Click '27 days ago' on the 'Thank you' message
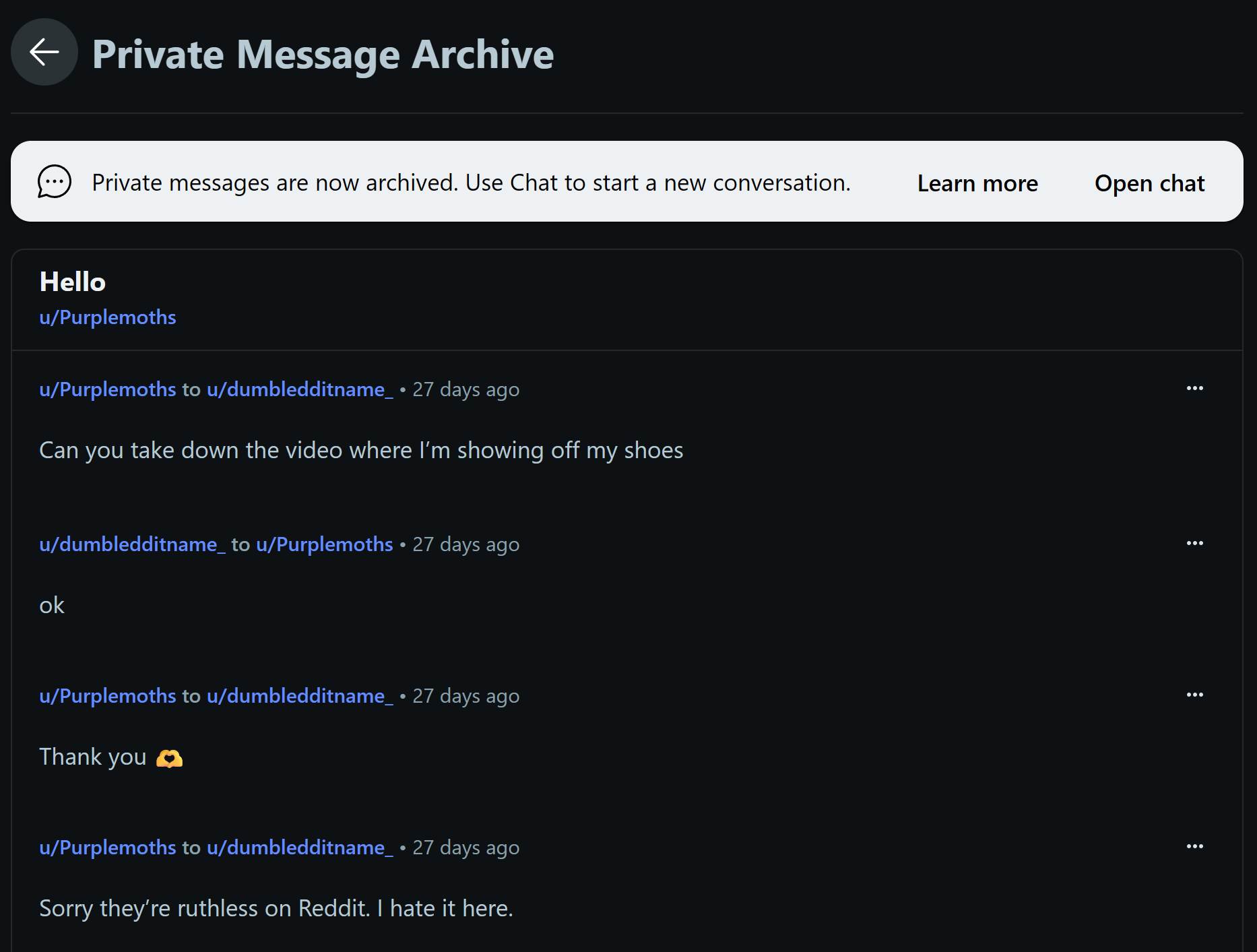This screenshot has height=952, width=1257. (x=466, y=696)
